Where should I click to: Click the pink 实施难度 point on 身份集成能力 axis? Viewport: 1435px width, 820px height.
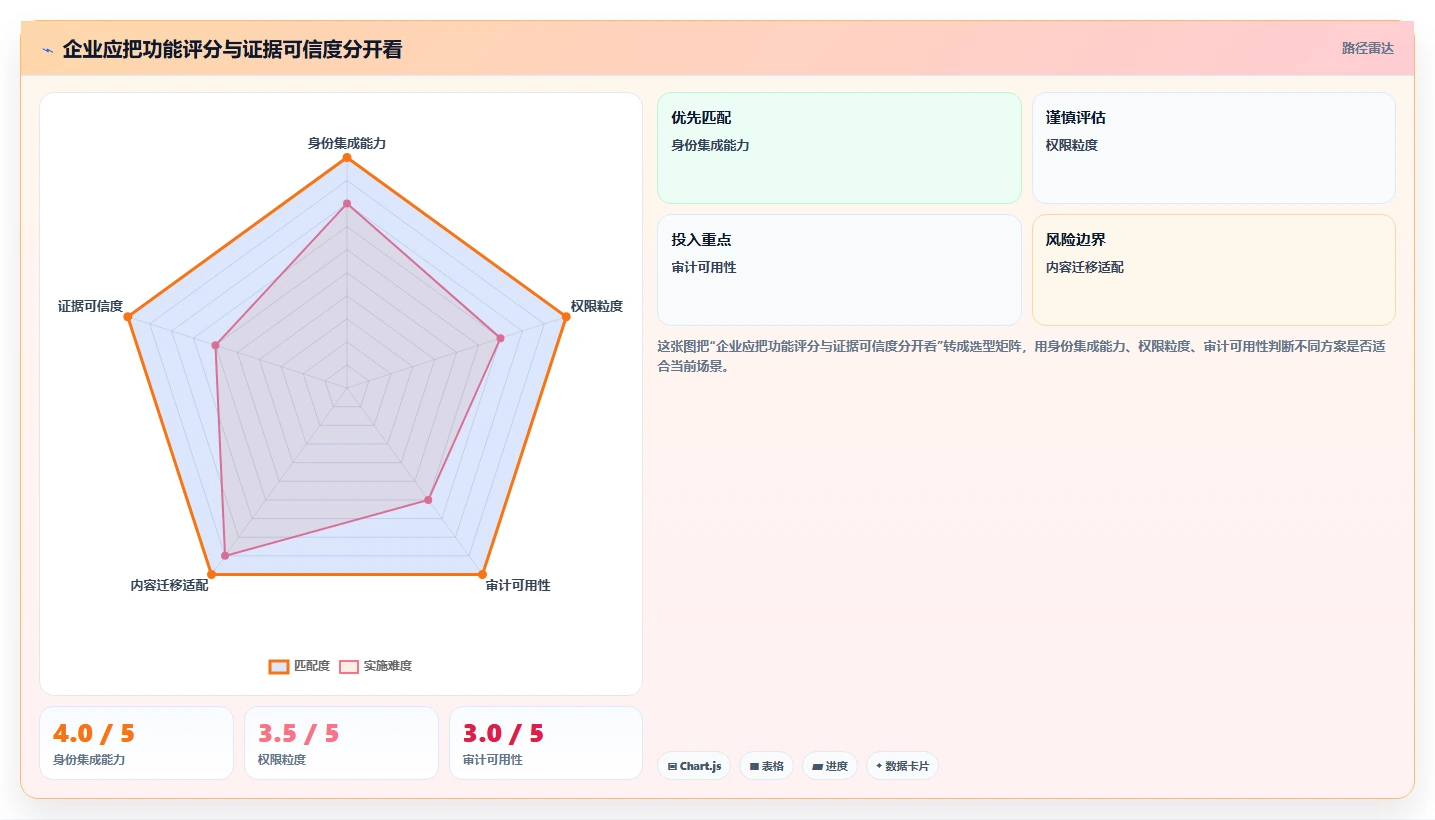(x=347, y=204)
